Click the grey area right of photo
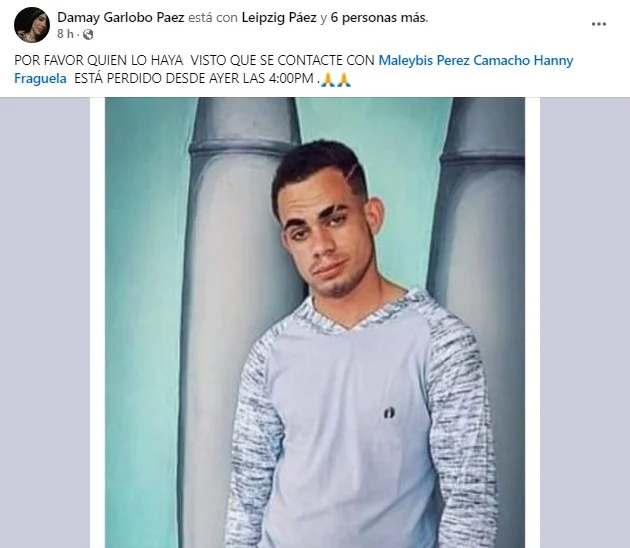 pos(585,323)
